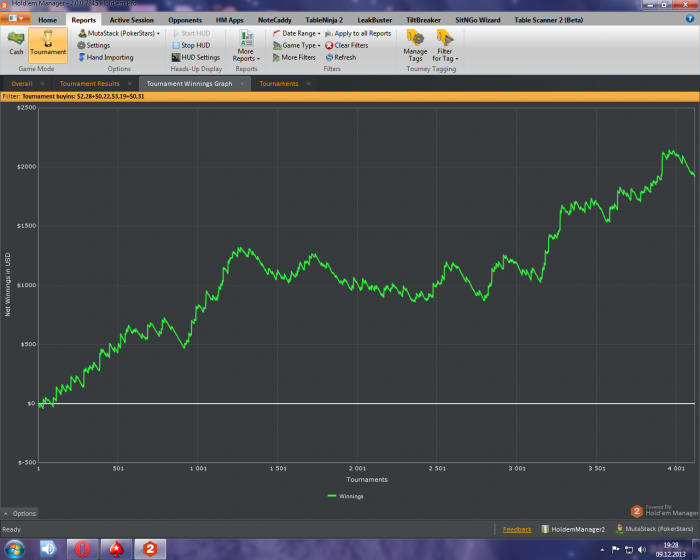The height and width of the screenshot is (560, 700).
Task: Click the Action Center flag icon
Action: (x=616, y=550)
